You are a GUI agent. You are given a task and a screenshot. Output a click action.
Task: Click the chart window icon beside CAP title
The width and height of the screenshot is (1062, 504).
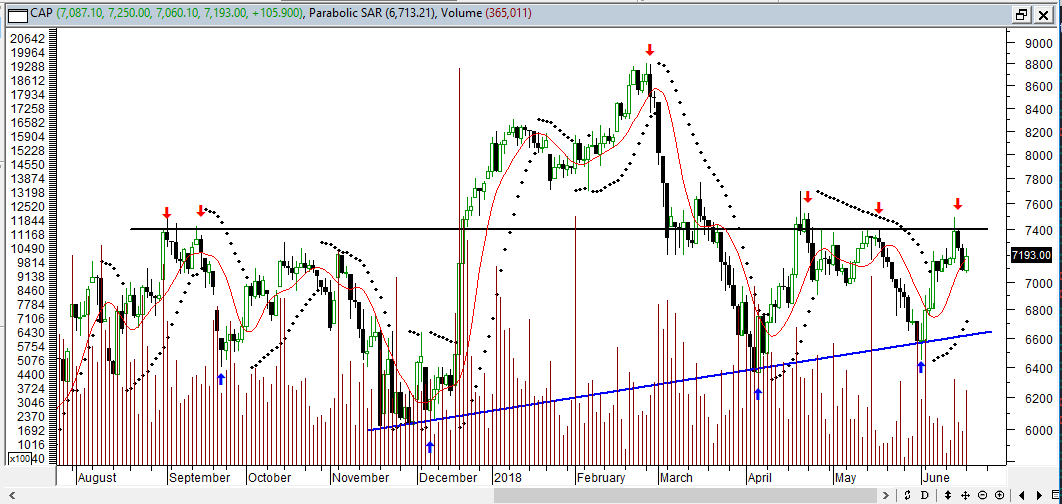click(x=18, y=14)
